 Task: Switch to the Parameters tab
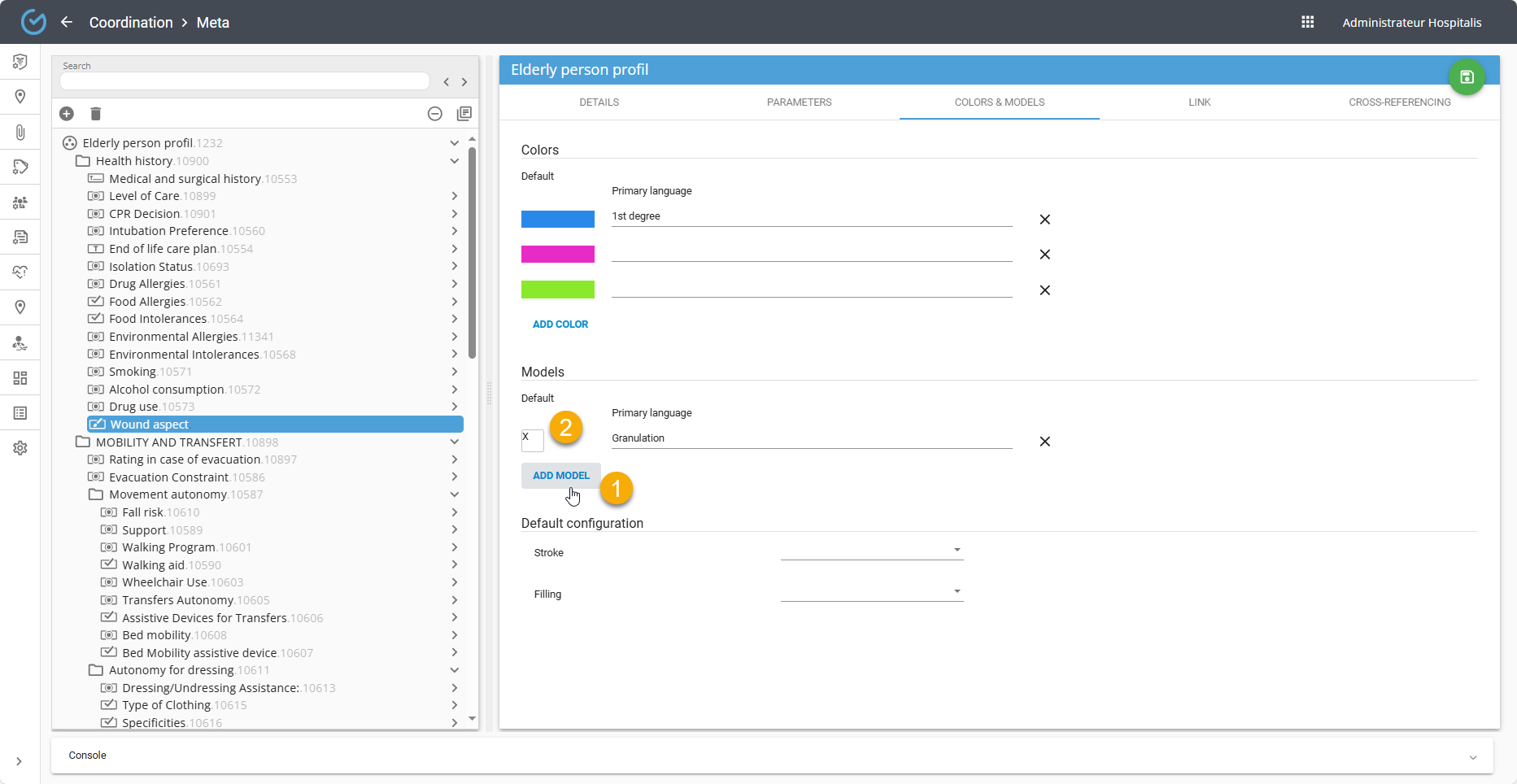pyautogui.click(x=799, y=102)
